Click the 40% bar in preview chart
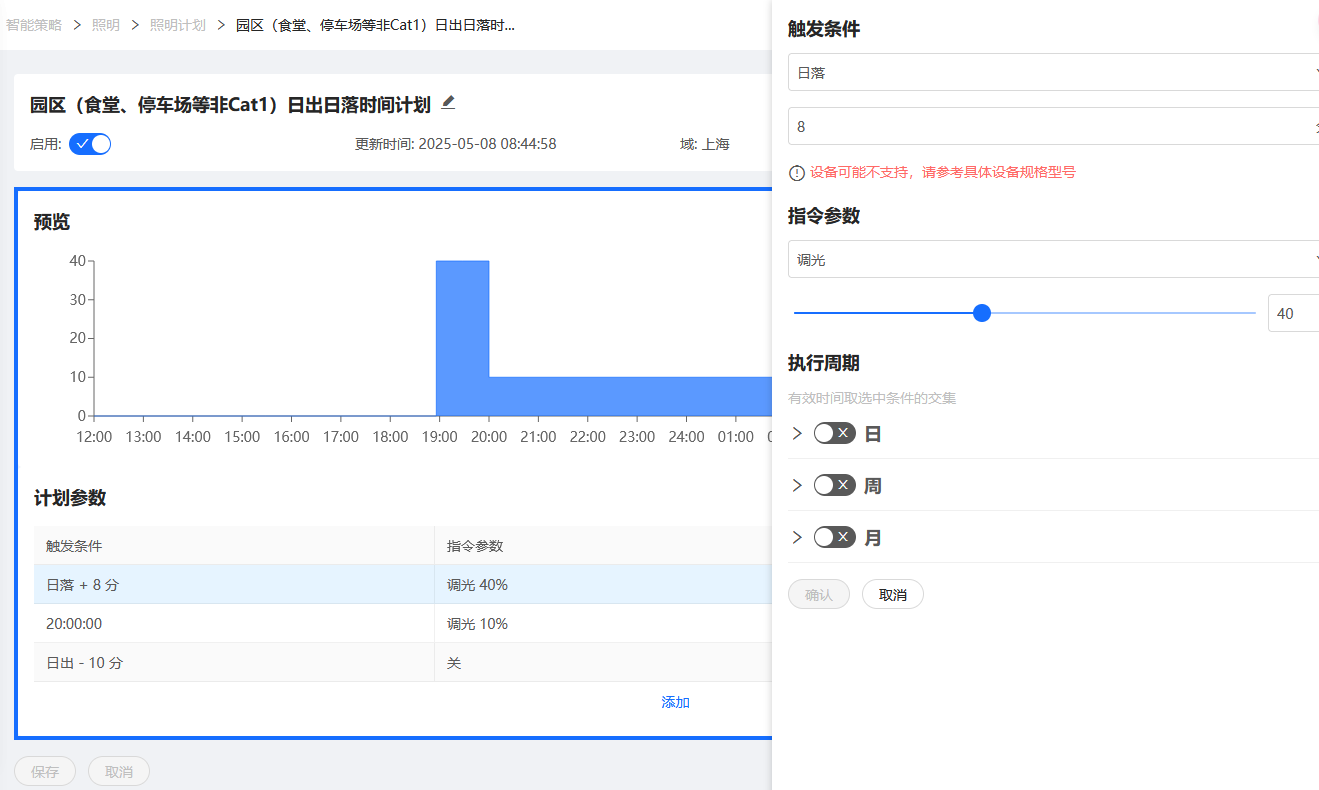The width and height of the screenshot is (1319, 790). (x=462, y=338)
